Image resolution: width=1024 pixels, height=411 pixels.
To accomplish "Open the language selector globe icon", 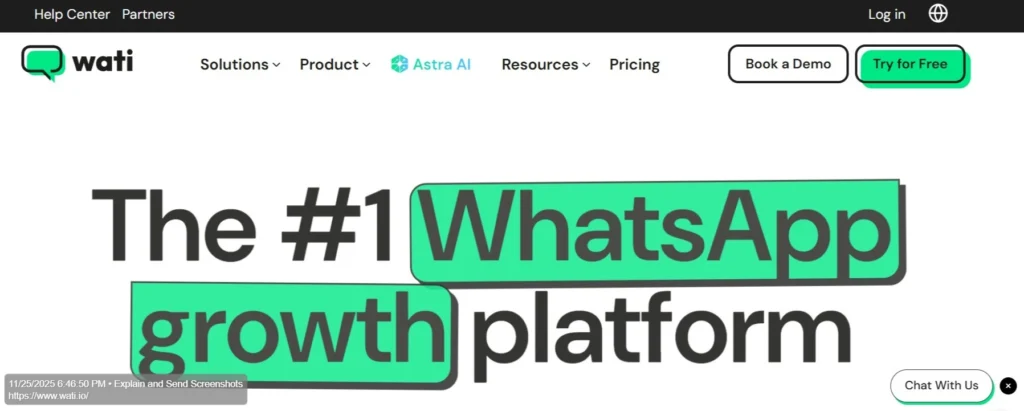I will [938, 14].
